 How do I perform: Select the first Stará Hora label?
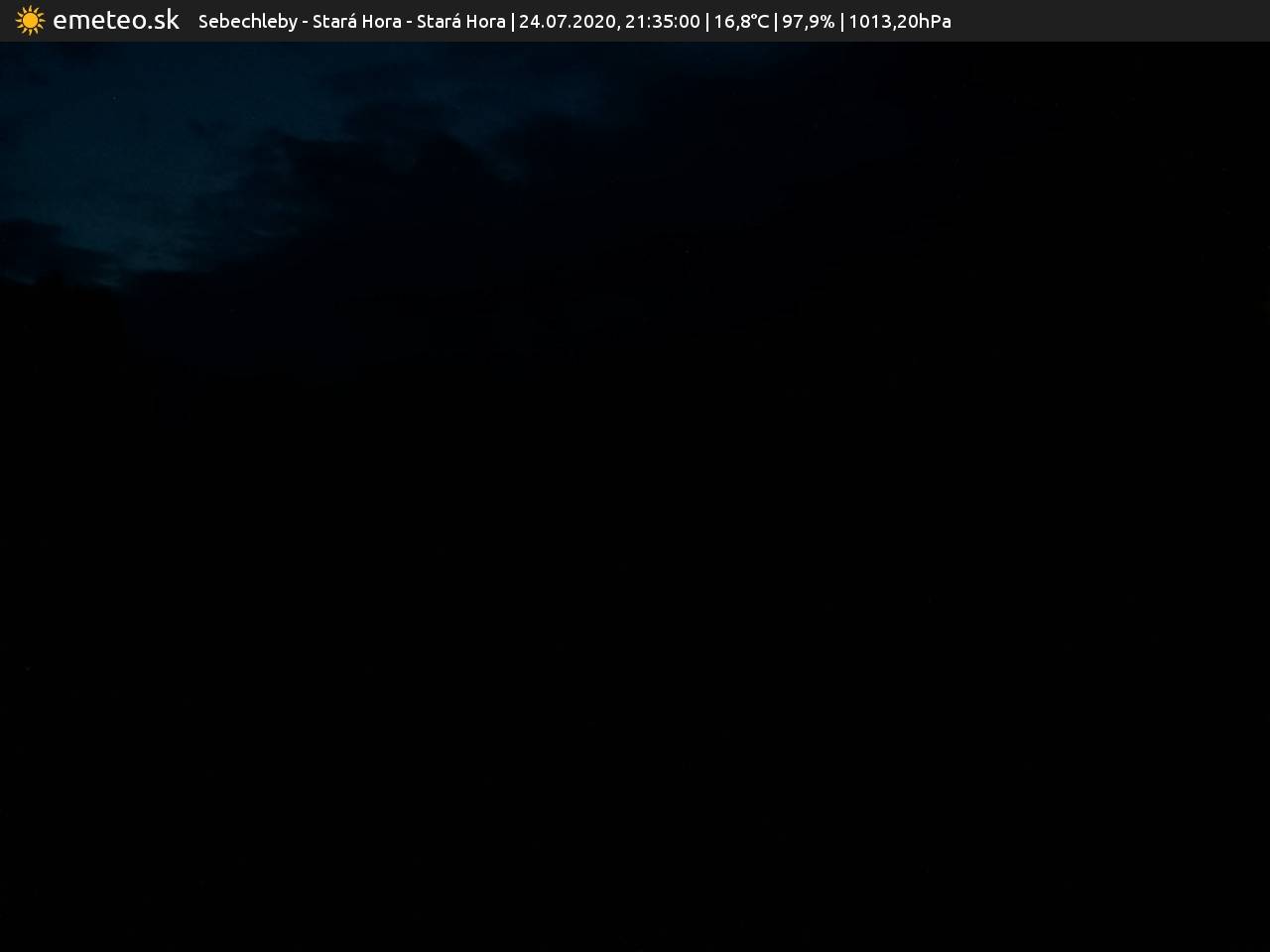(x=356, y=22)
